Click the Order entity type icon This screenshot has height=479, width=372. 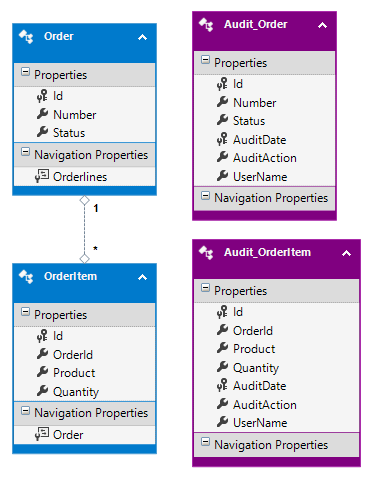pyautogui.click(x=26, y=37)
